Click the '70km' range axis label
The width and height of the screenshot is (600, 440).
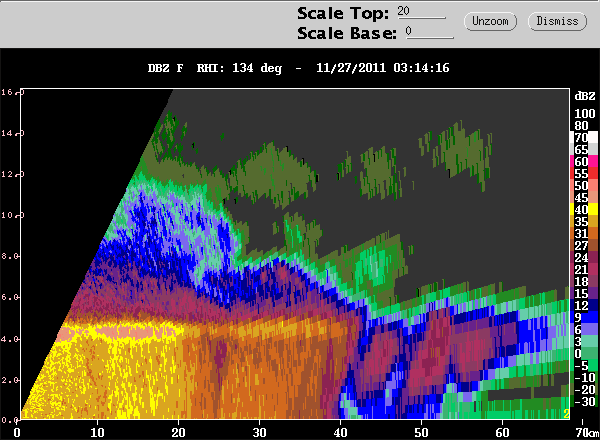(587, 433)
